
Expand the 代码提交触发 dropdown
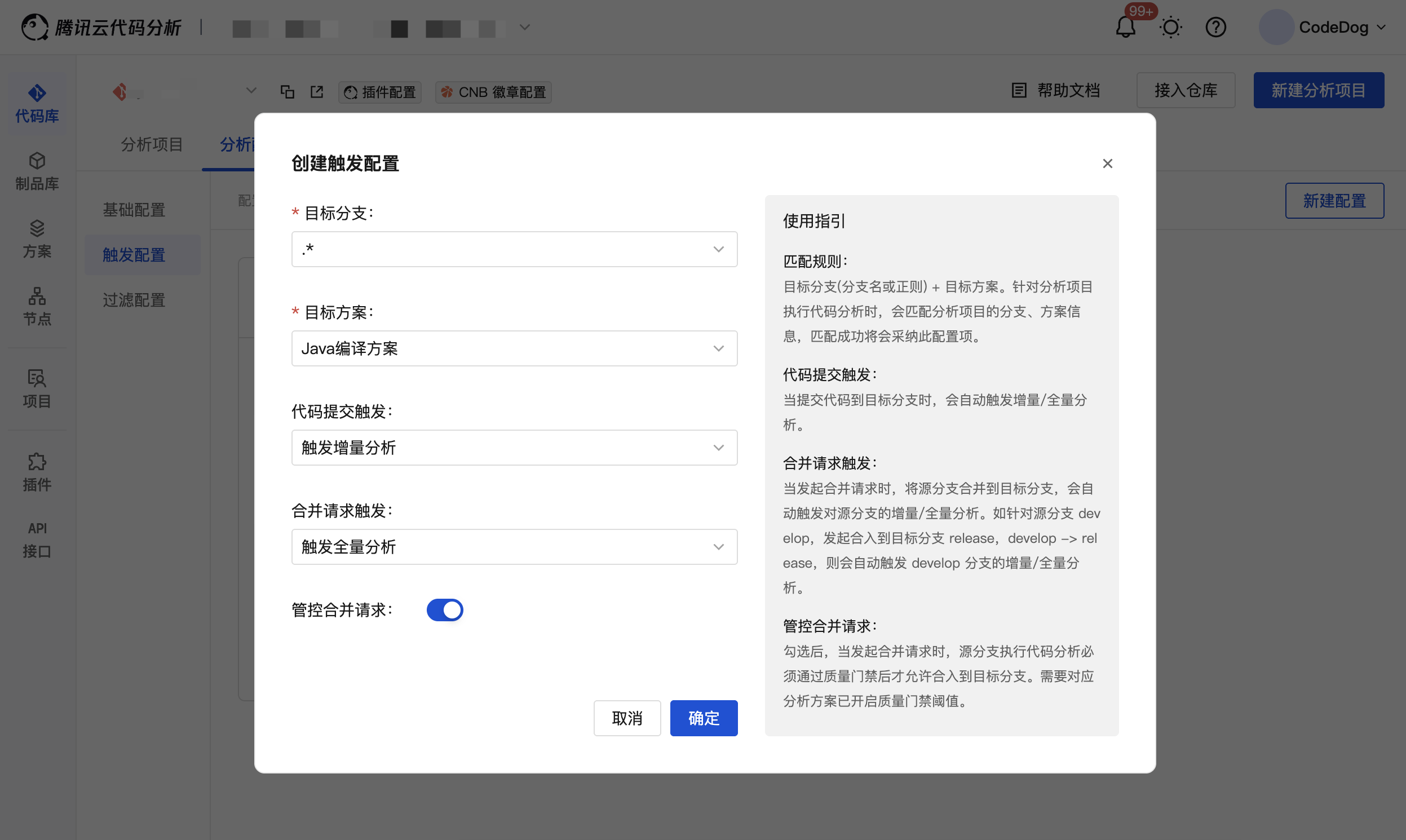(514, 447)
